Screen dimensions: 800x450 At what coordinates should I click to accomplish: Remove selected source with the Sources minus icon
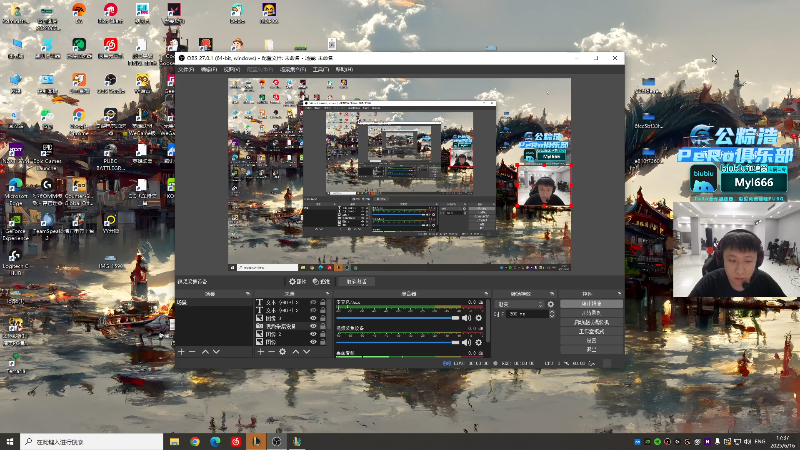tap(271, 352)
